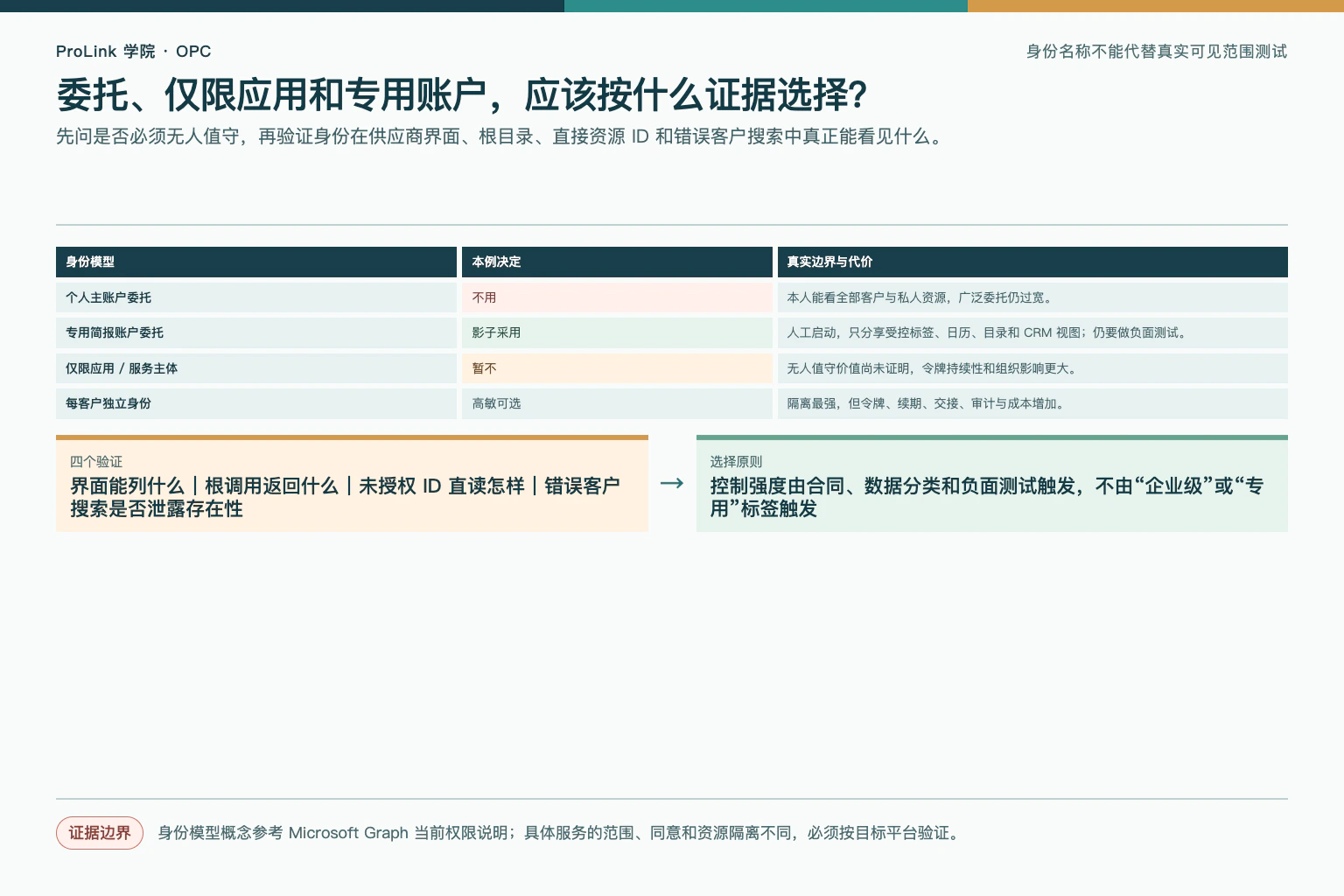Image resolution: width=1344 pixels, height=896 pixels.
Task: Click the footer note mentioning Microsoft Graph
Action: (x=560, y=833)
